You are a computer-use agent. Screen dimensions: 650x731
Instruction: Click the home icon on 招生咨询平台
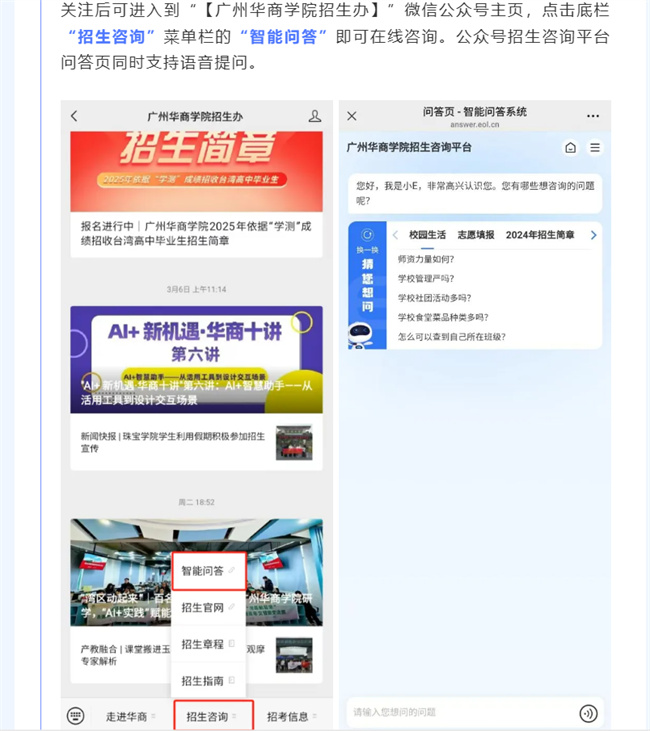[x=570, y=148]
